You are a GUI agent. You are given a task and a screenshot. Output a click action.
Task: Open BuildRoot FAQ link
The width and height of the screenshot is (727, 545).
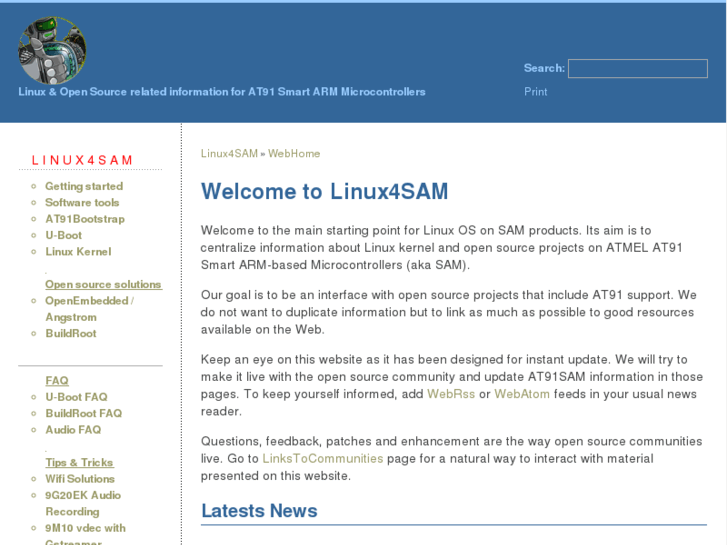click(83, 413)
